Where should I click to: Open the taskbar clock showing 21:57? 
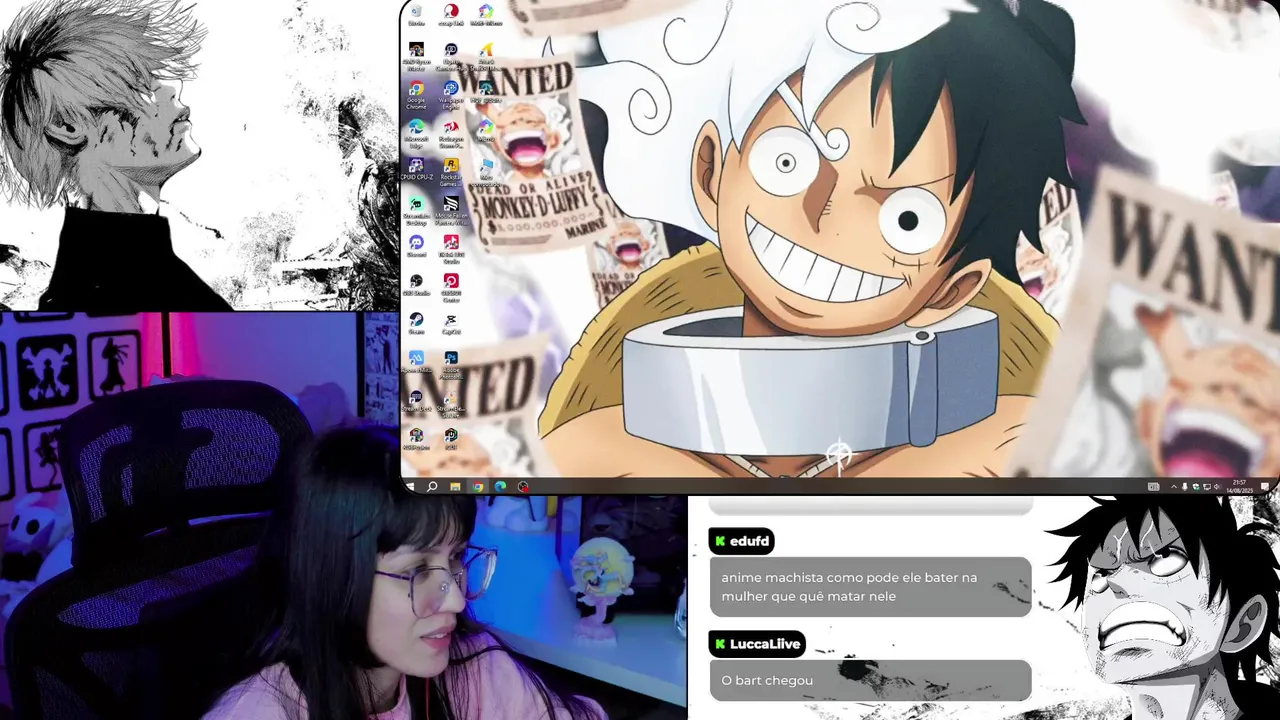coord(1240,487)
